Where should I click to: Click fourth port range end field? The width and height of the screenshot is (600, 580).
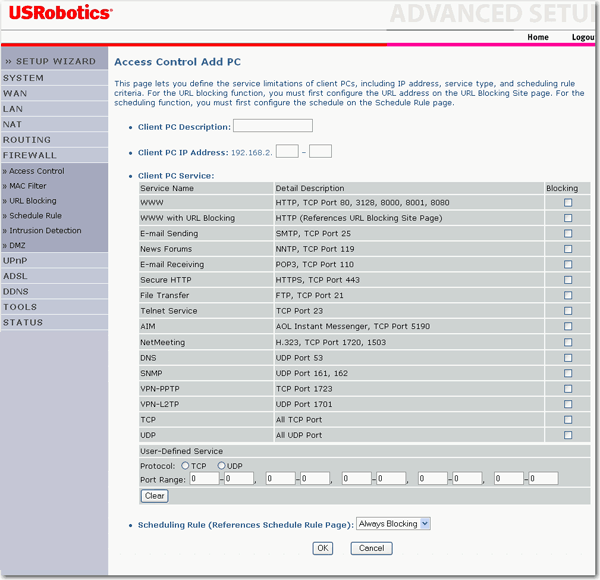tap(467, 479)
